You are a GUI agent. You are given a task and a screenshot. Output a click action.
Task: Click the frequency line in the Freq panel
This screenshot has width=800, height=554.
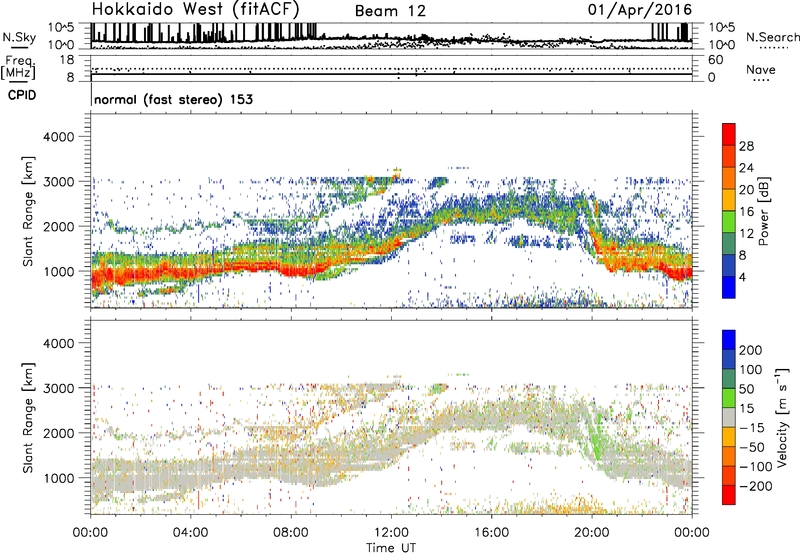391,74
